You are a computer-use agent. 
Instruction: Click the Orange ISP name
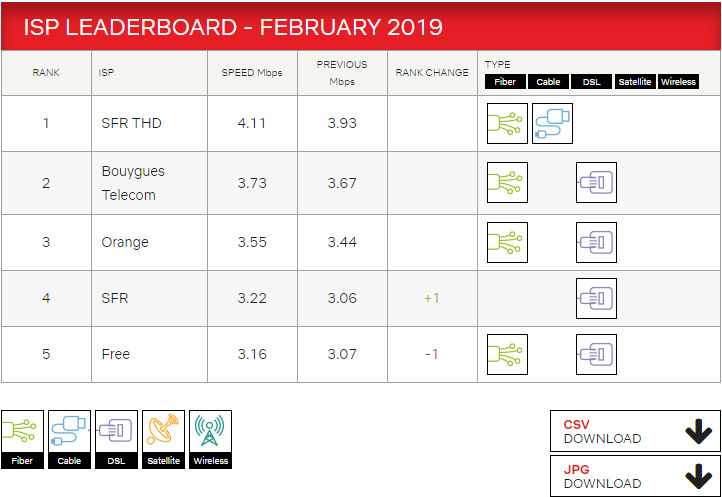pyautogui.click(x=125, y=242)
